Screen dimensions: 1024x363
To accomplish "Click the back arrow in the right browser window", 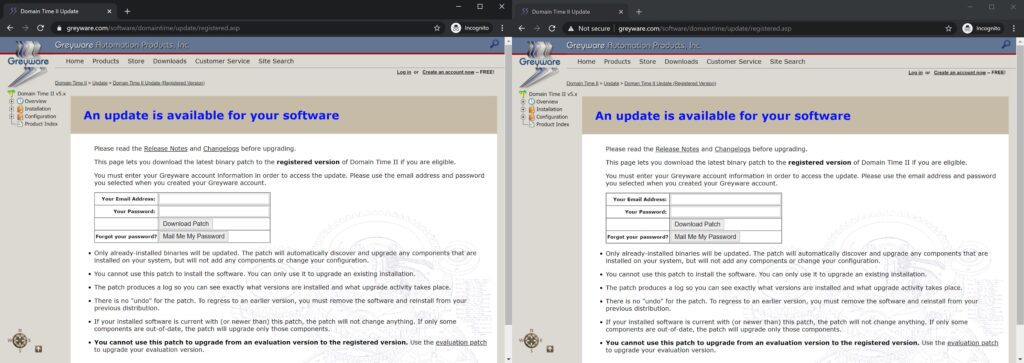I will 521,29.
